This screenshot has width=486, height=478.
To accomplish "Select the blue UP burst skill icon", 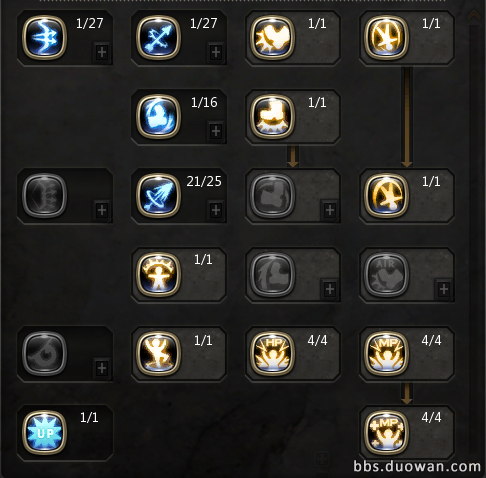I will [x=44, y=432].
